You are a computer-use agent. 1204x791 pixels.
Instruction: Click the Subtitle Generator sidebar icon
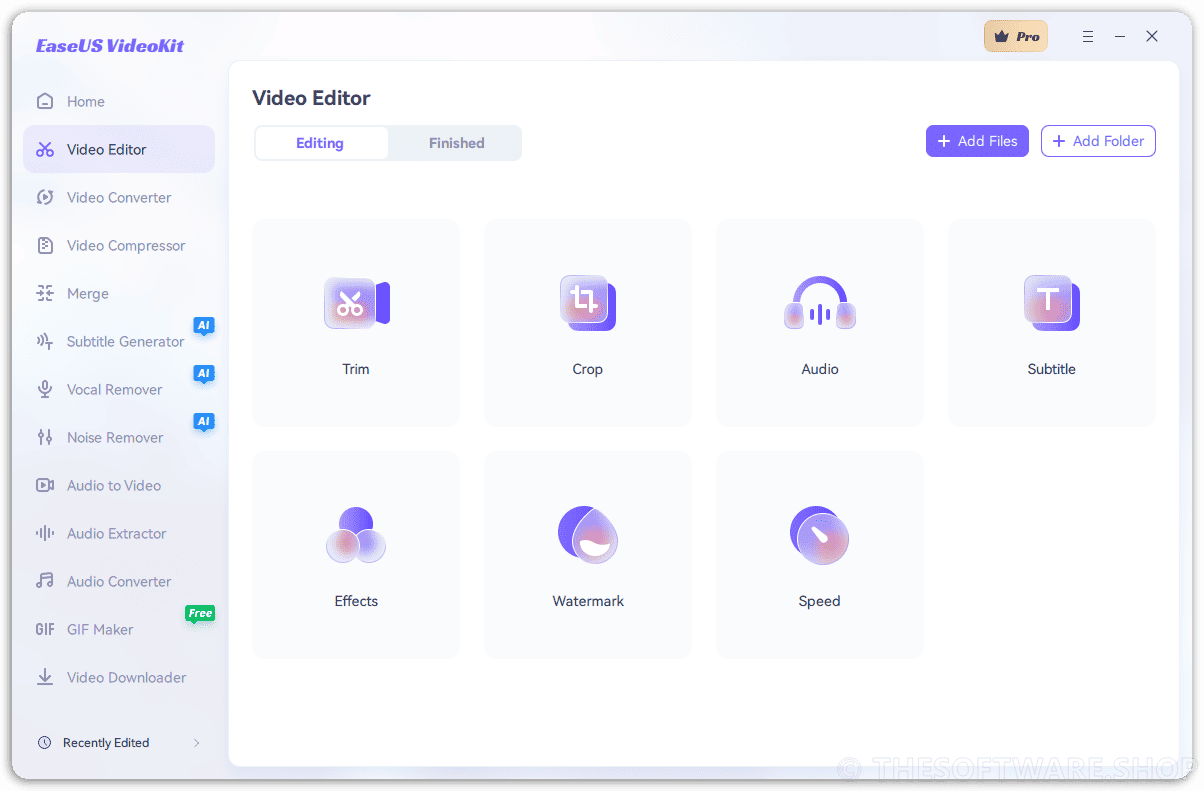(45, 341)
